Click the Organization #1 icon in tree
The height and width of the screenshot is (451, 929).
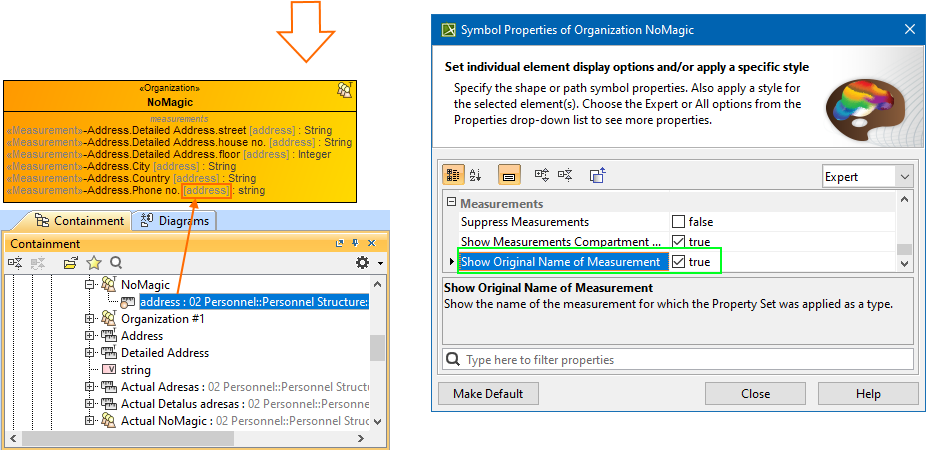[108, 319]
